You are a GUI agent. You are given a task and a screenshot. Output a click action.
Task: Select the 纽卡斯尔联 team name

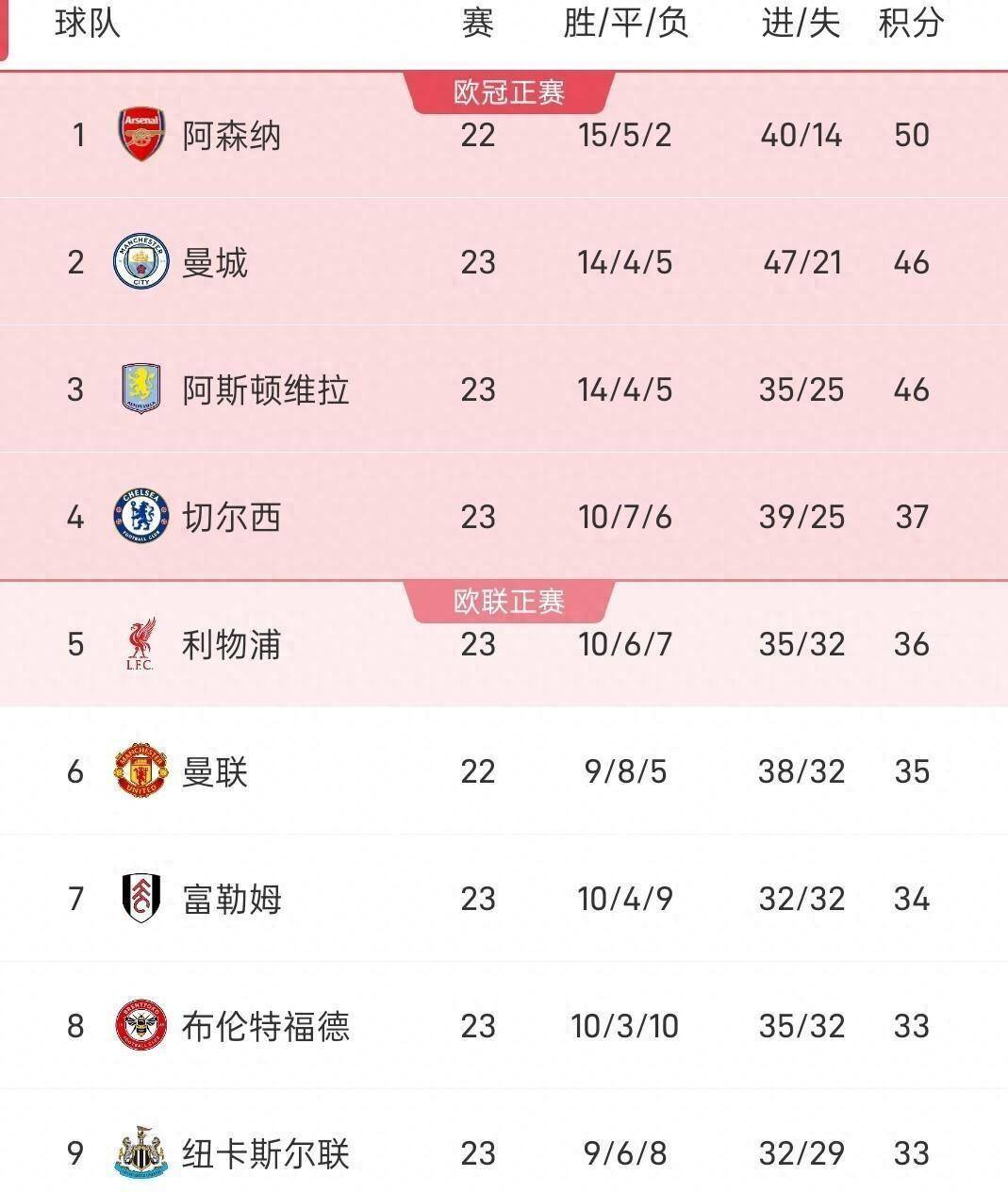(x=266, y=1153)
